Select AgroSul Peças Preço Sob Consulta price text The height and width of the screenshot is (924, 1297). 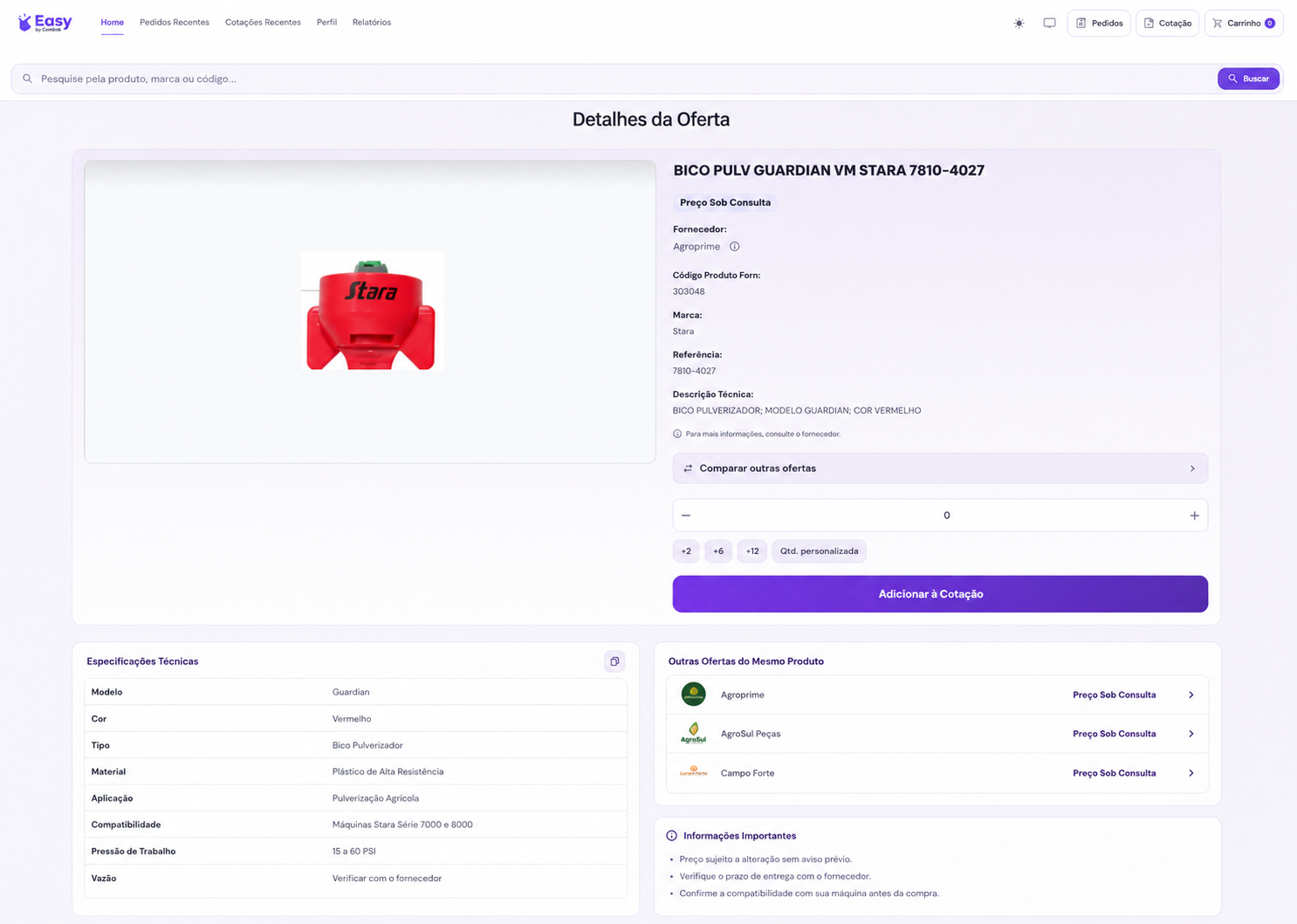click(1114, 734)
